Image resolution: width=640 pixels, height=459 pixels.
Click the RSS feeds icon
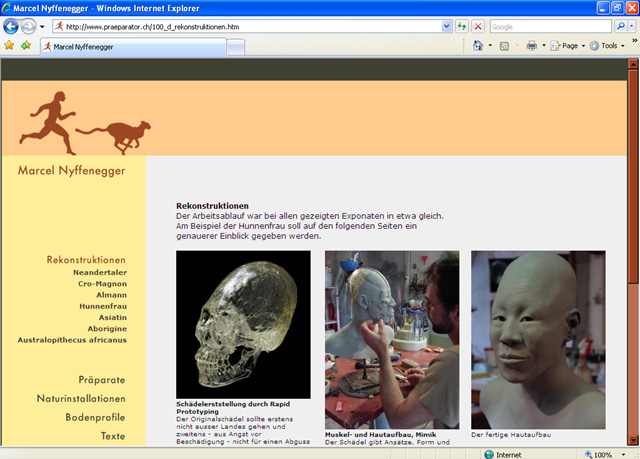pos(505,46)
